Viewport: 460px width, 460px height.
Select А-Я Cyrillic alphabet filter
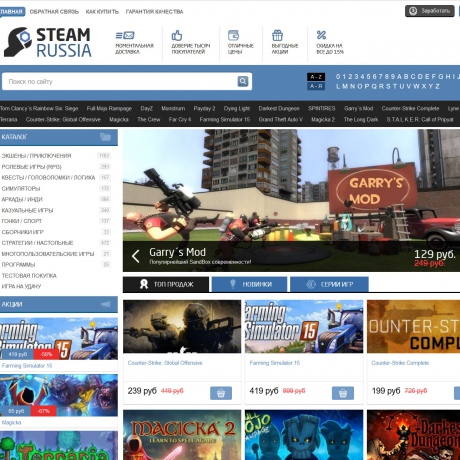(316, 86)
